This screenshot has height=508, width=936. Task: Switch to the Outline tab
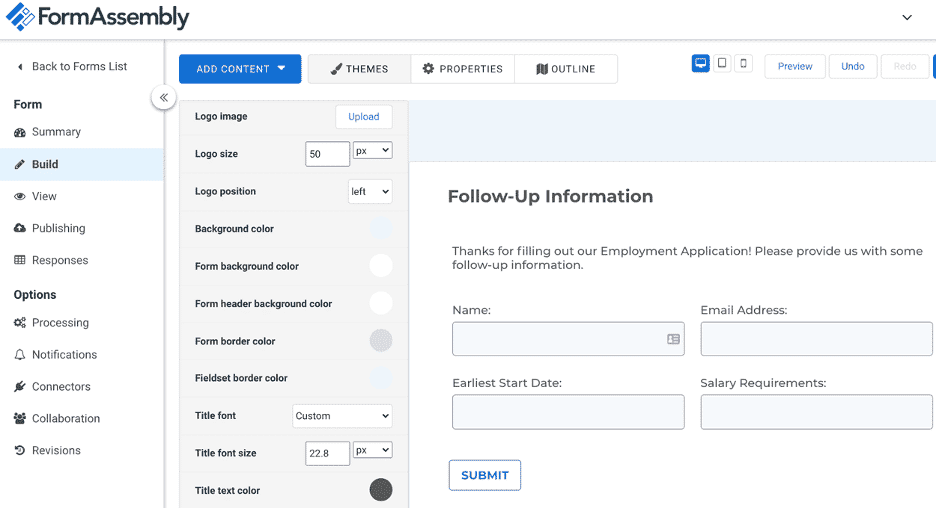(566, 69)
